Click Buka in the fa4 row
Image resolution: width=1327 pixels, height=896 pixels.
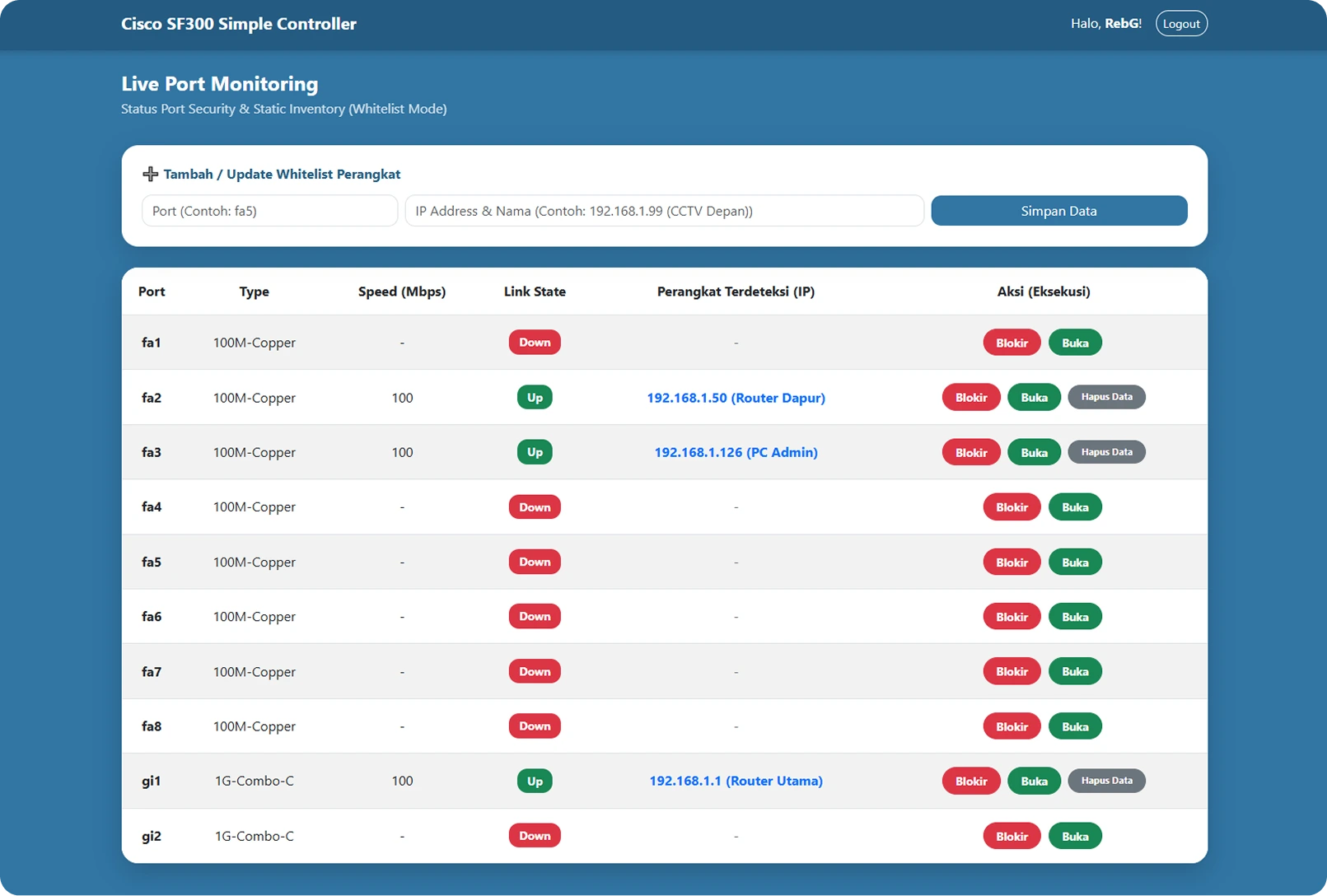(x=1075, y=507)
